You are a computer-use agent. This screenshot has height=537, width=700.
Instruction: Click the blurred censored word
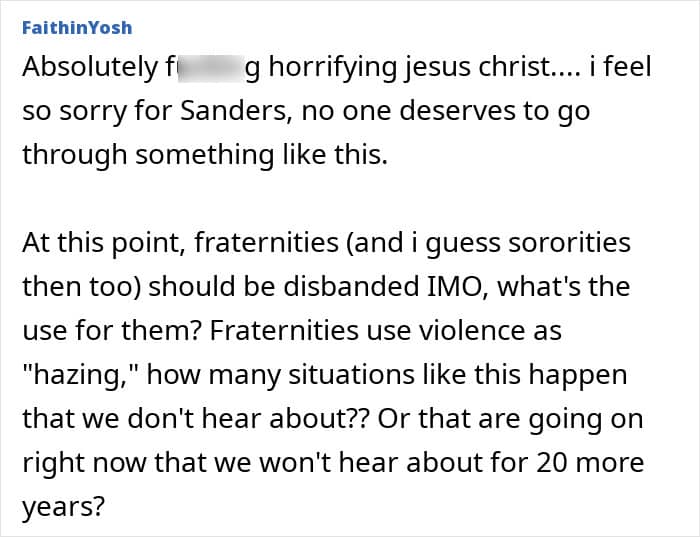(212, 68)
